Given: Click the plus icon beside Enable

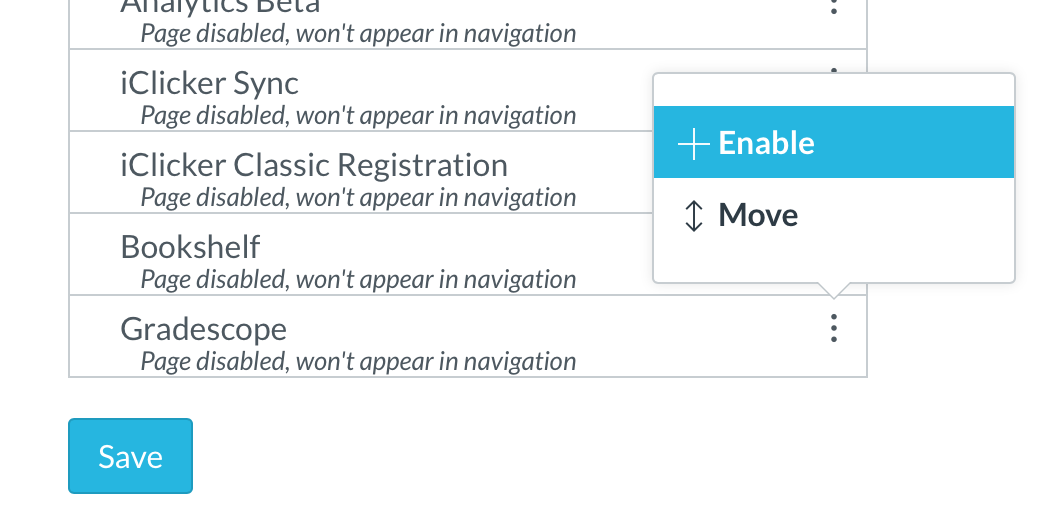Looking at the screenshot, I should pos(692,143).
